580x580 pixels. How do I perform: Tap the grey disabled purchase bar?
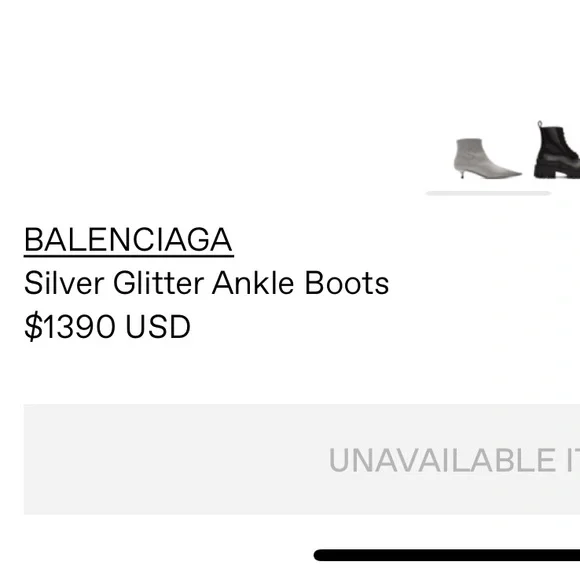302,459
